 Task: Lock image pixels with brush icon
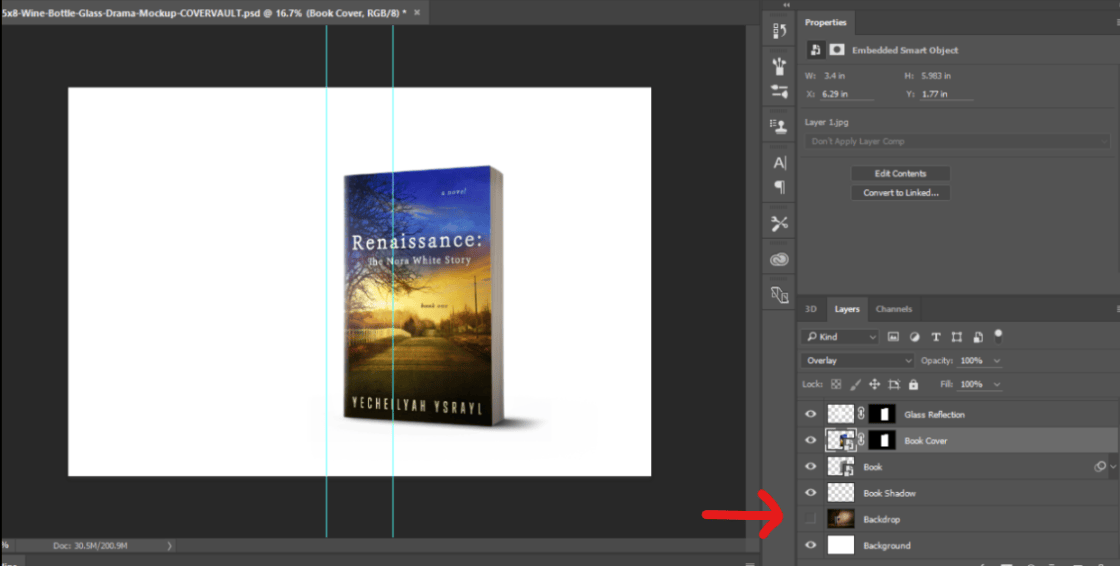coord(856,384)
